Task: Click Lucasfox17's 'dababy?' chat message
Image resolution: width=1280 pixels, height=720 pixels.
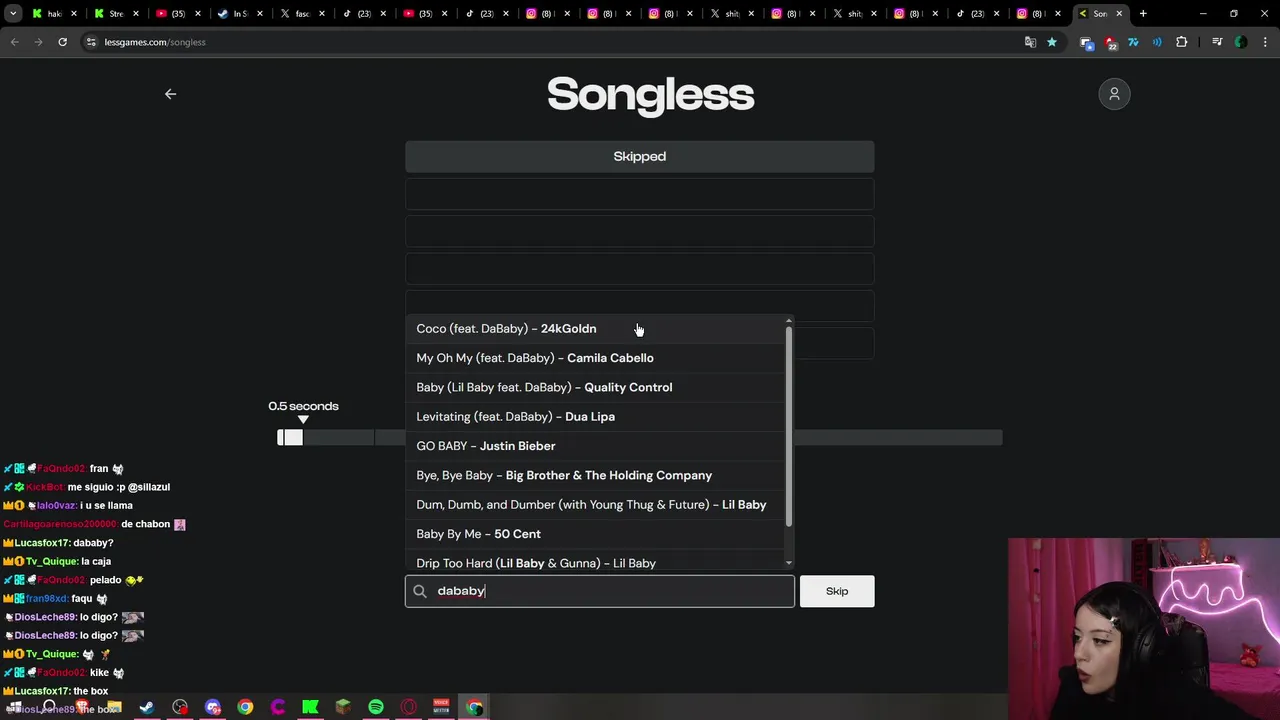Action: click(58, 543)
